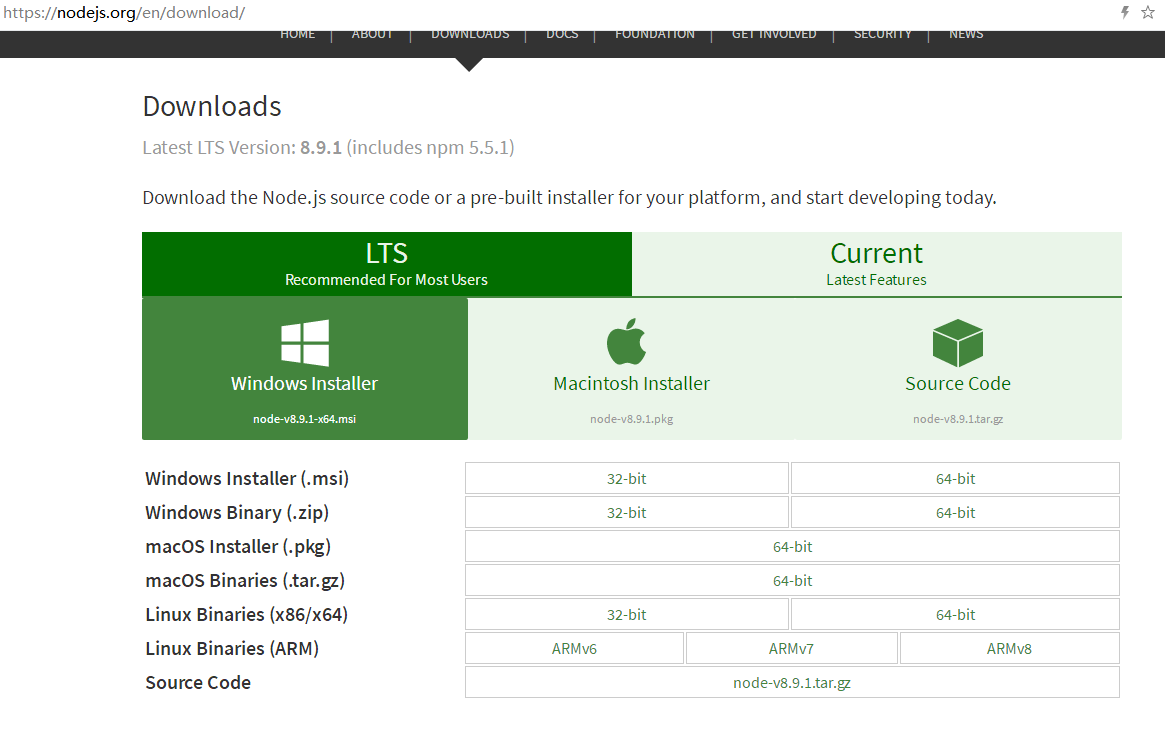The width and height of the screenshot is (1165, 736).
Task: Open the FOUNDATION navigation item
Action: click(x=655, y=34)
